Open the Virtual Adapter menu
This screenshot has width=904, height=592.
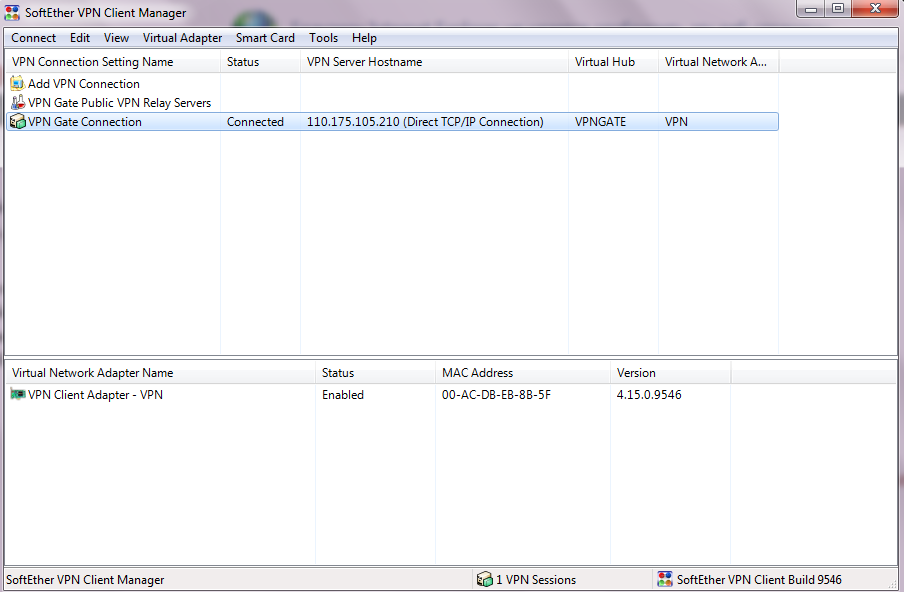tap(182, 38)
